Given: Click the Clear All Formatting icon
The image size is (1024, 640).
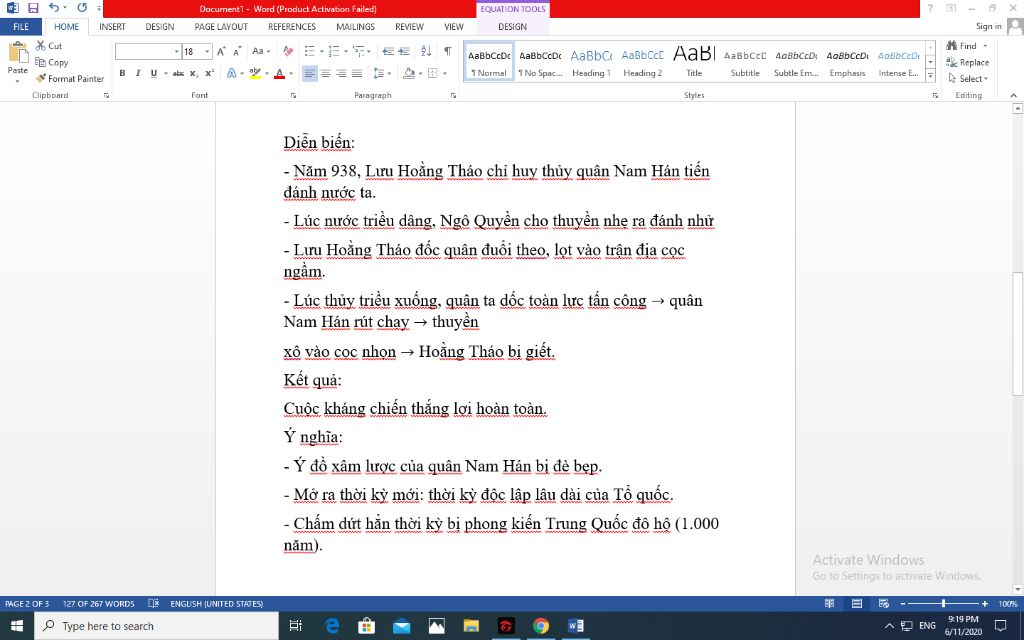Looking at the screenshot, I should pos(286,52).
